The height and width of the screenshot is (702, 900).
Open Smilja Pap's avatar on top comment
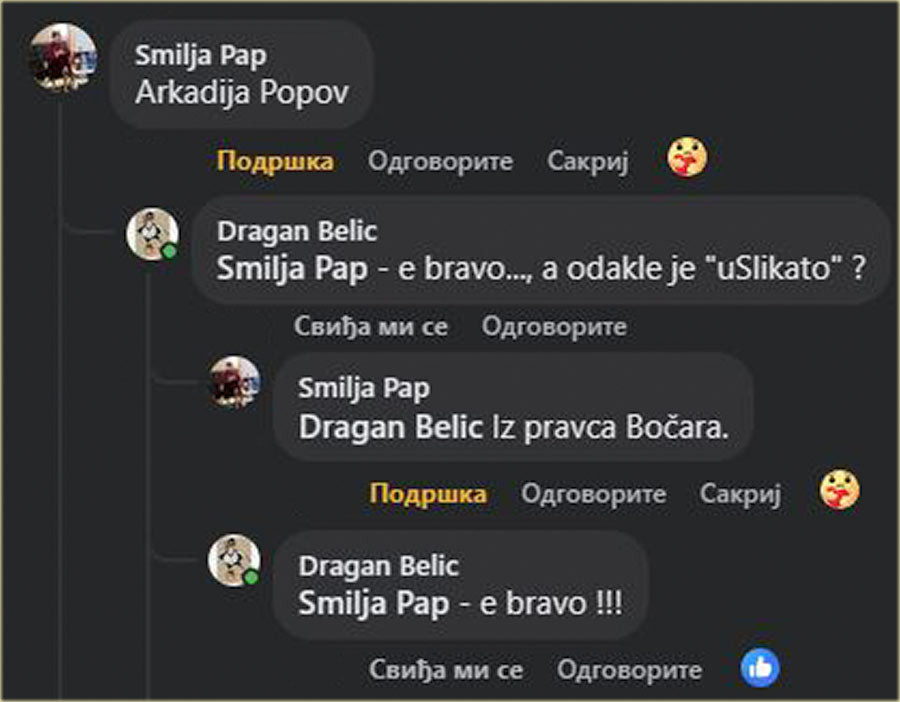click(x=63, y=57)
